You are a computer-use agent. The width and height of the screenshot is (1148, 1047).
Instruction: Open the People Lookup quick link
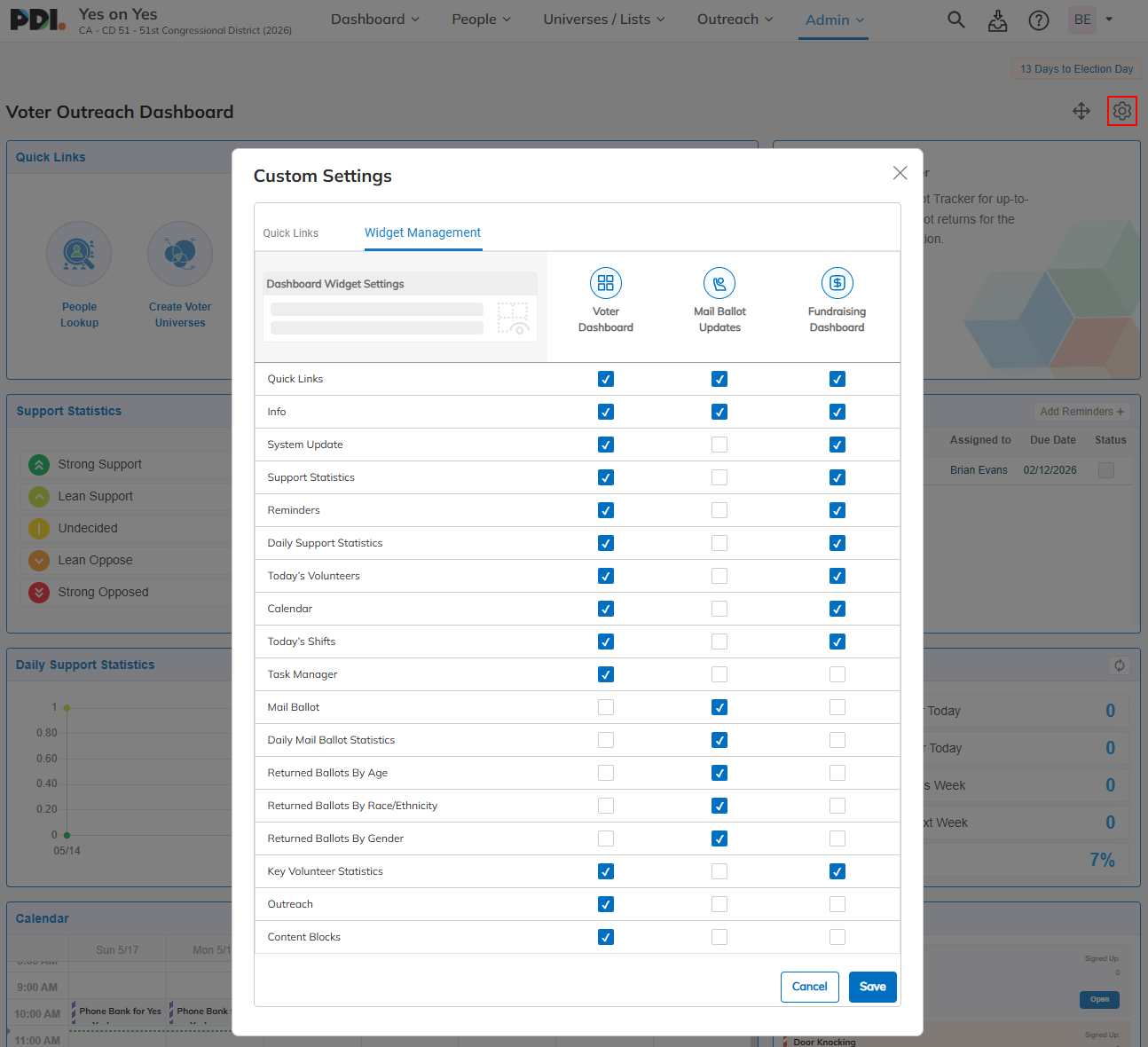(79, 275)
